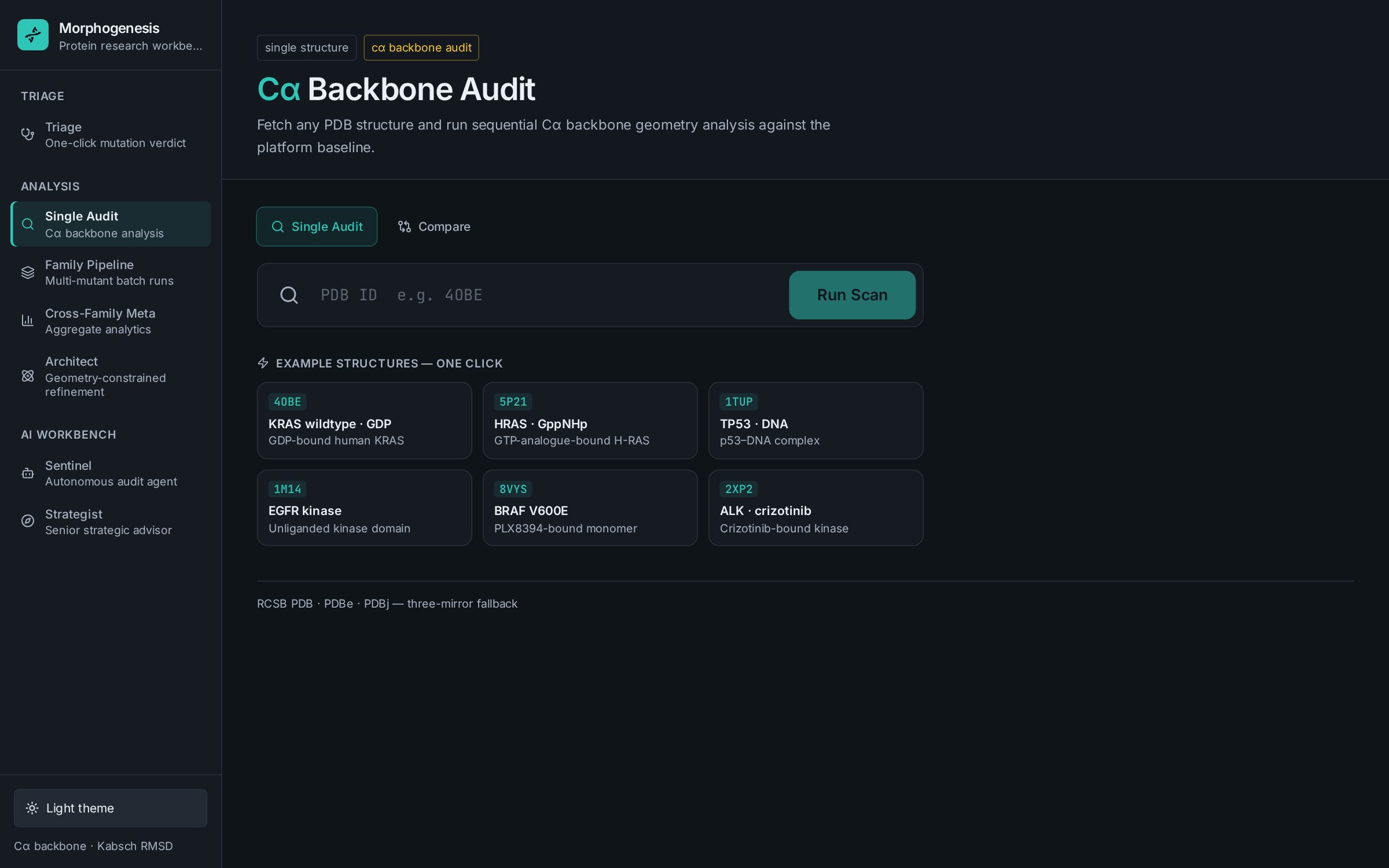The height and width of the screenshot is (868, 1389).
Task: Click the 8VYS code badge
Action: point(513,489)
